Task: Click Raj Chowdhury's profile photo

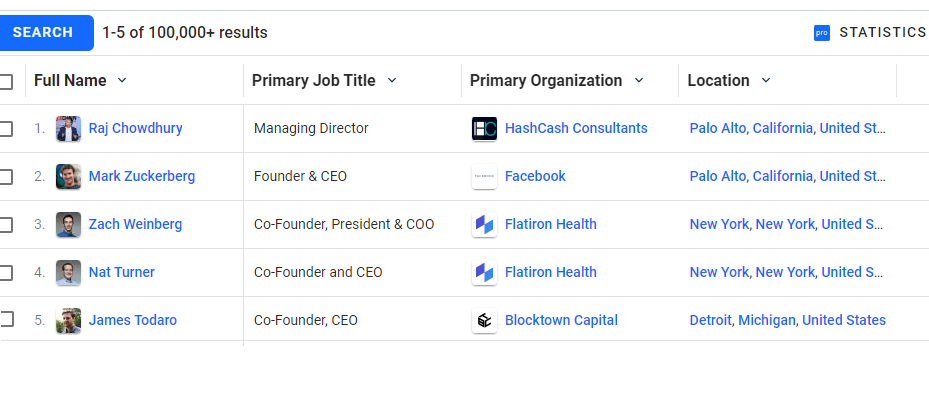Action: (x=68, y=129)
